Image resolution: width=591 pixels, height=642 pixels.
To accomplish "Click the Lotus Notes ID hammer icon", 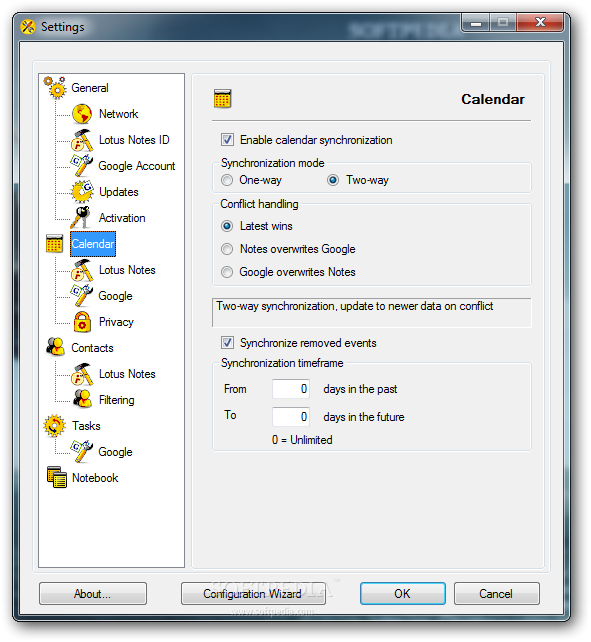I will (82, 140).
